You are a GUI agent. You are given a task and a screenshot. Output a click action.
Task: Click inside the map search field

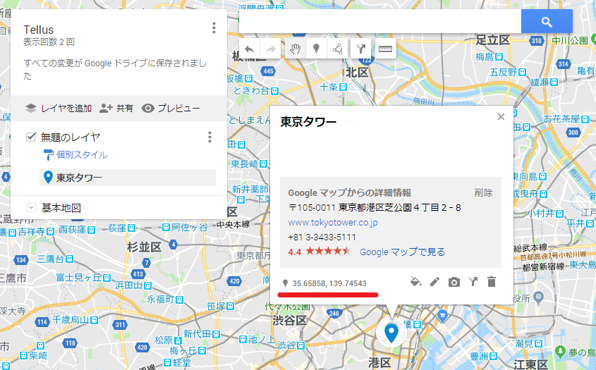[380, 21]
